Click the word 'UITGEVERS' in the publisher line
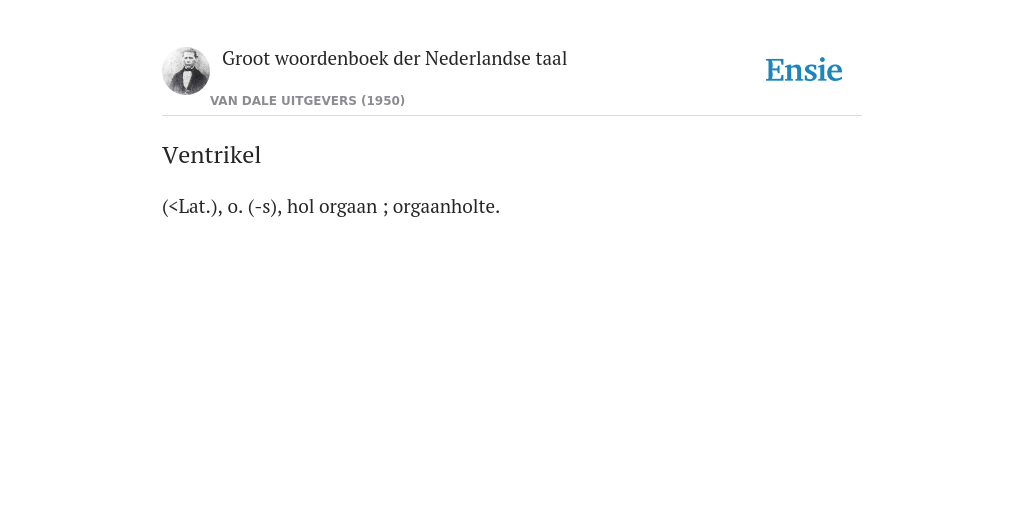The image size is (1024, 512). click(319, 101)
